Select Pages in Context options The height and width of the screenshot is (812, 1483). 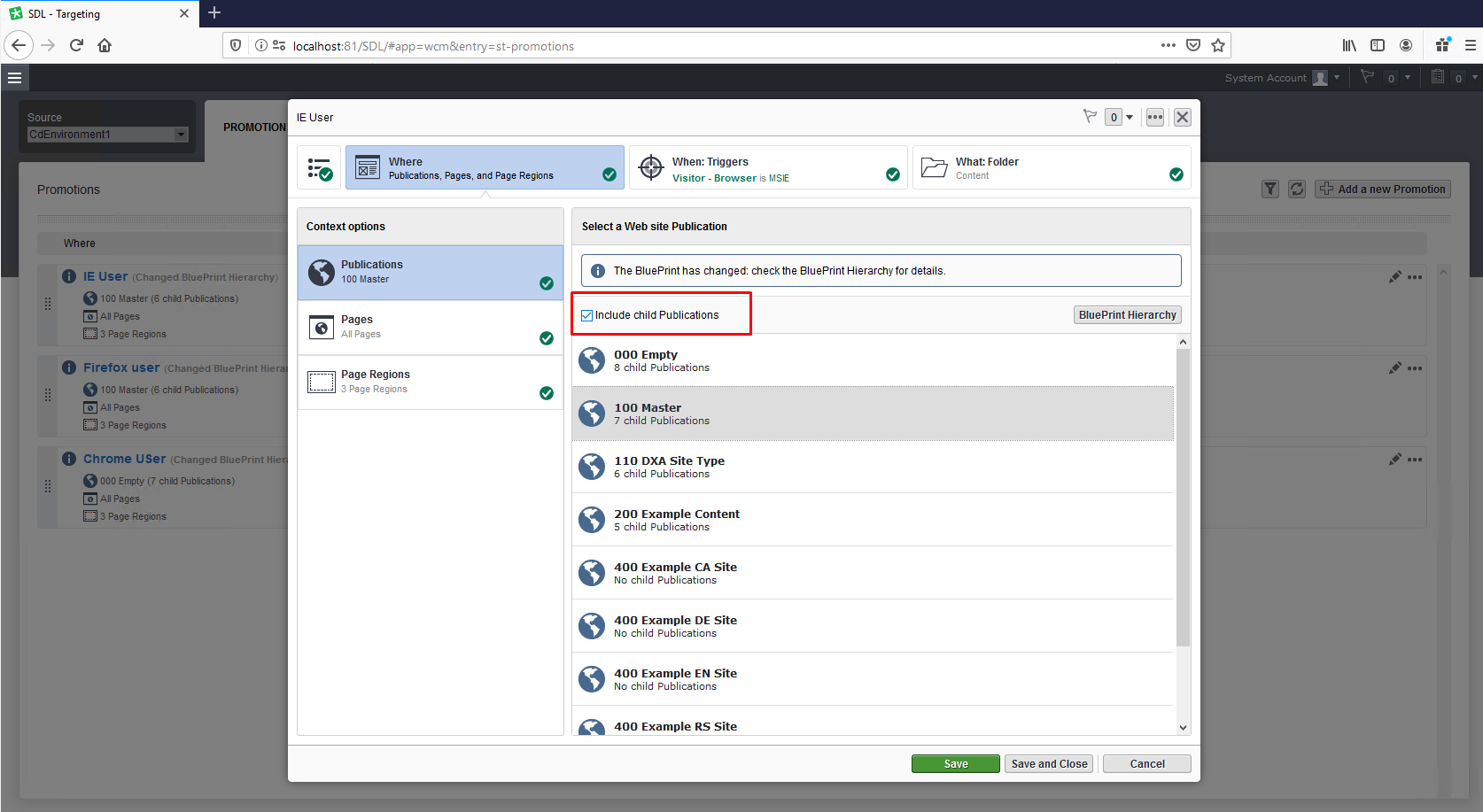[431, 328]
